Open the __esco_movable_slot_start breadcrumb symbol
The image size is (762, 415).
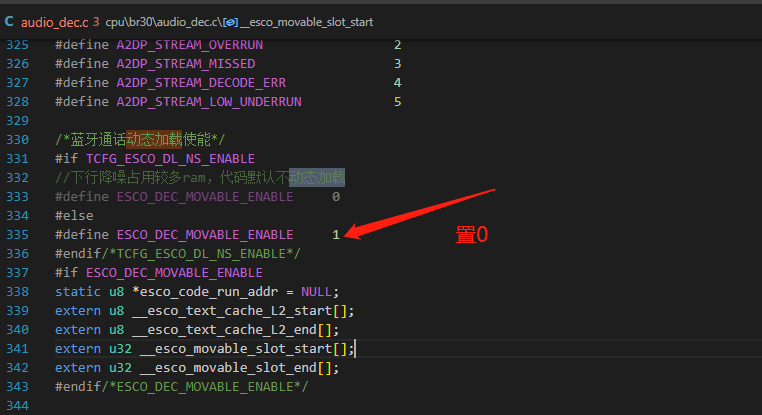point(306,22)
